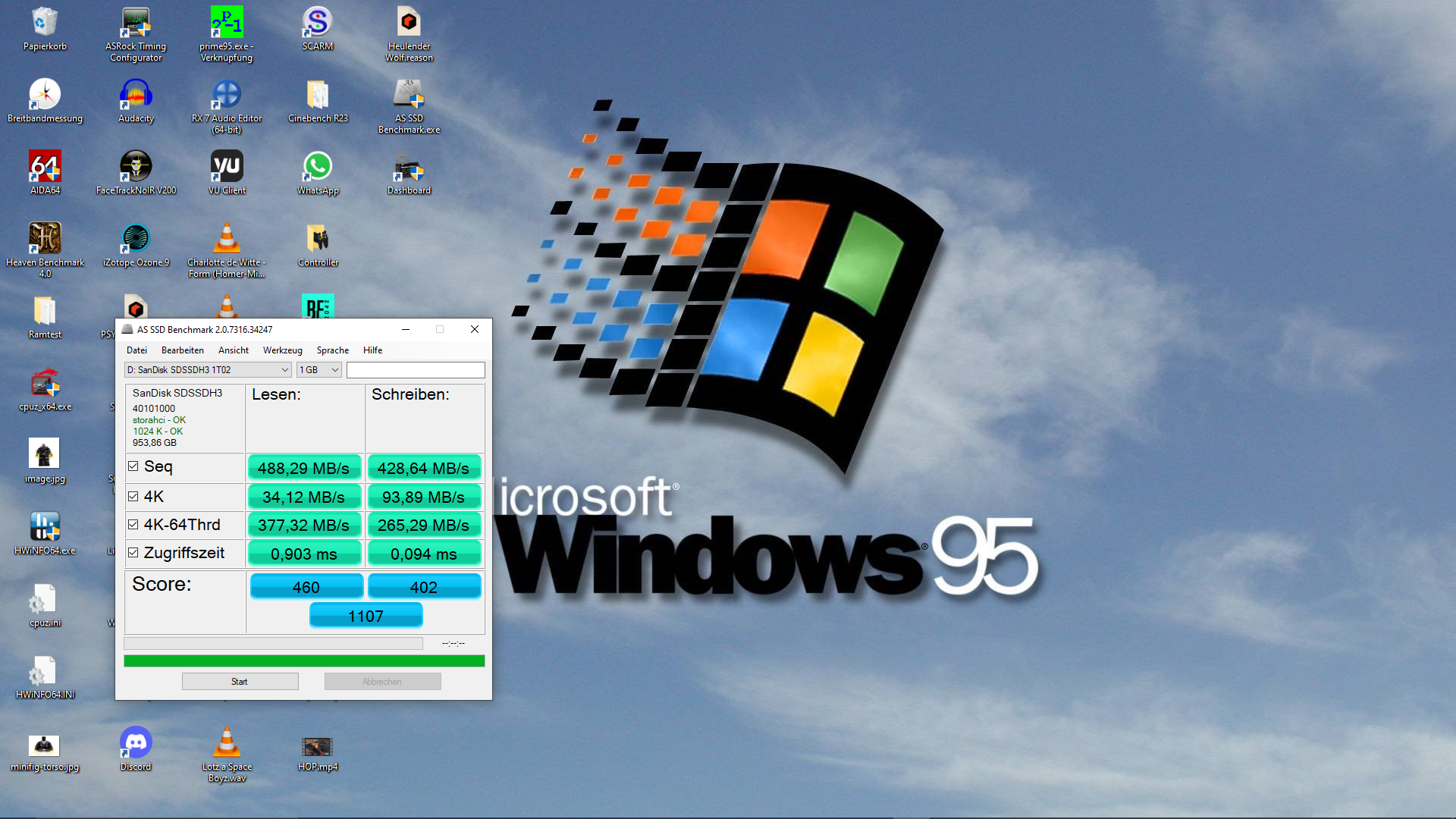Select the iZotope Ozone 9 icon

click(136, 239)
